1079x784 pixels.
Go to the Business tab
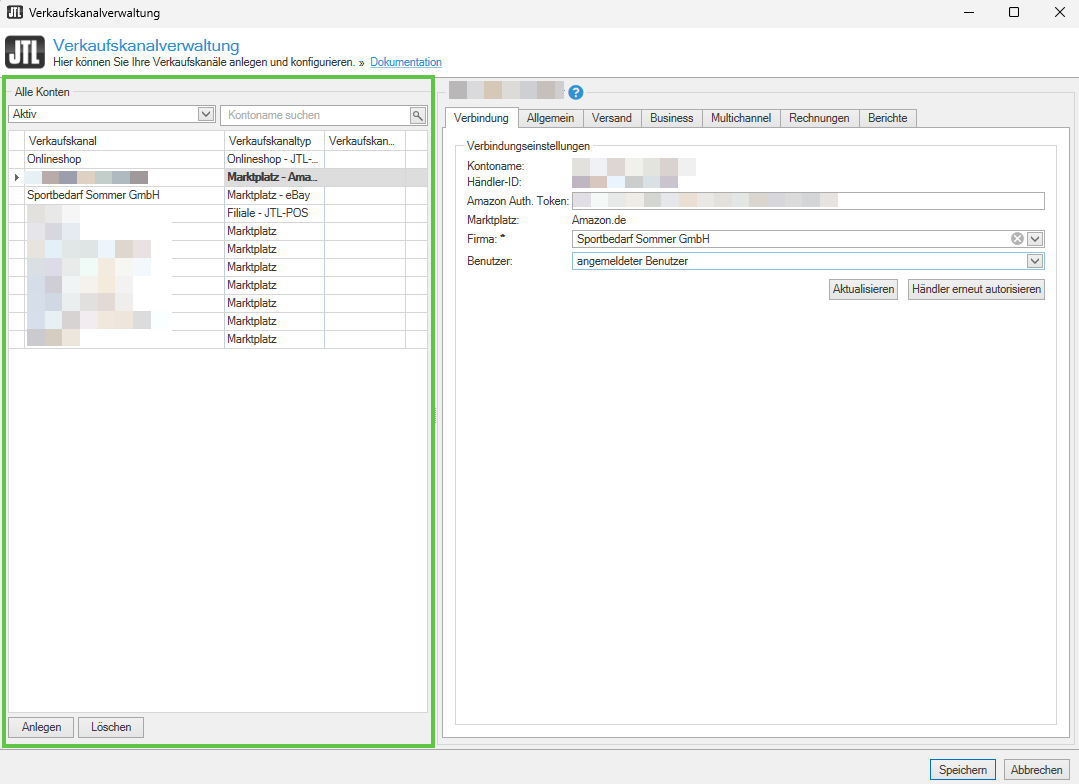coord(672,118)
